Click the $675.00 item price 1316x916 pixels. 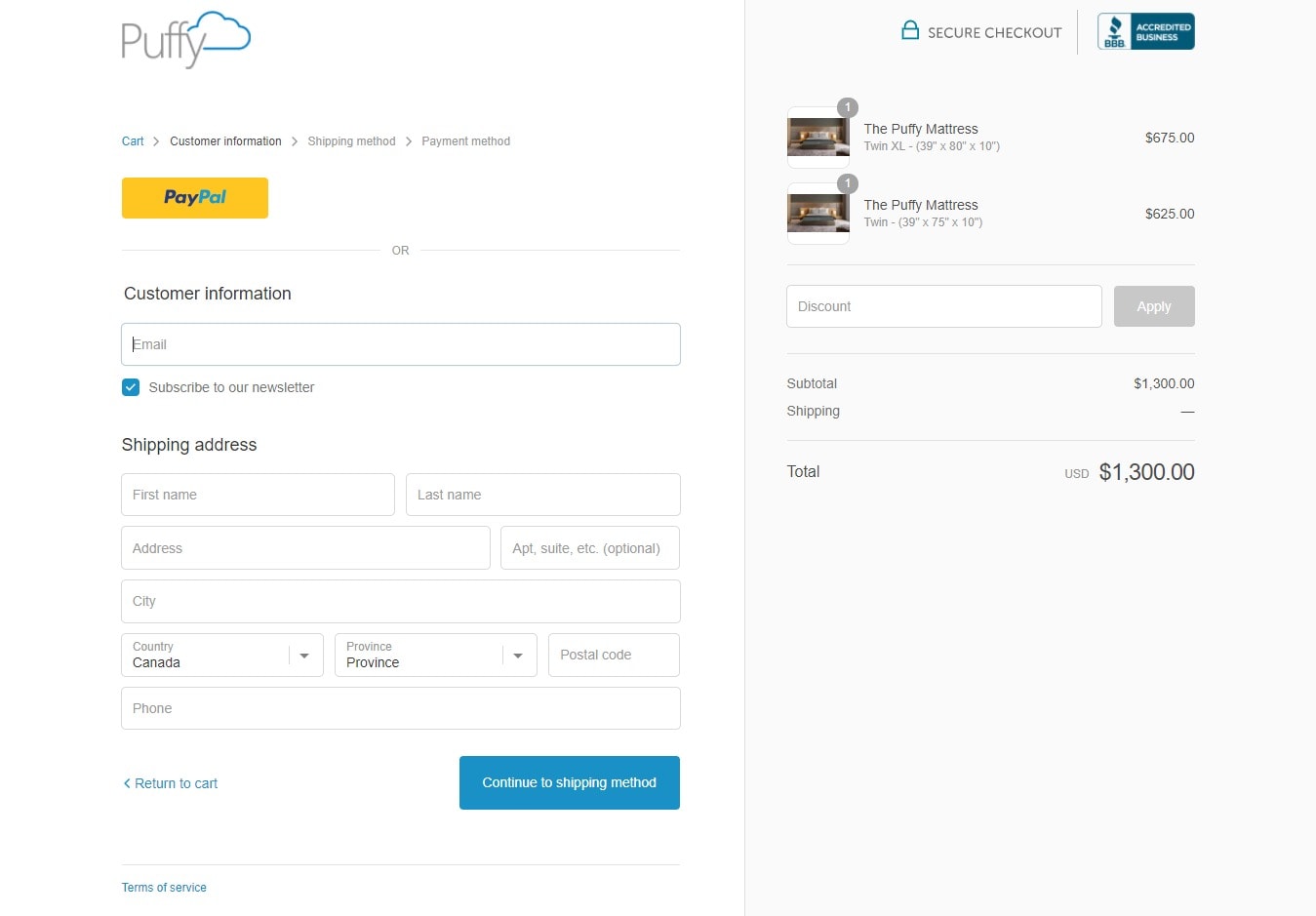1170,138
